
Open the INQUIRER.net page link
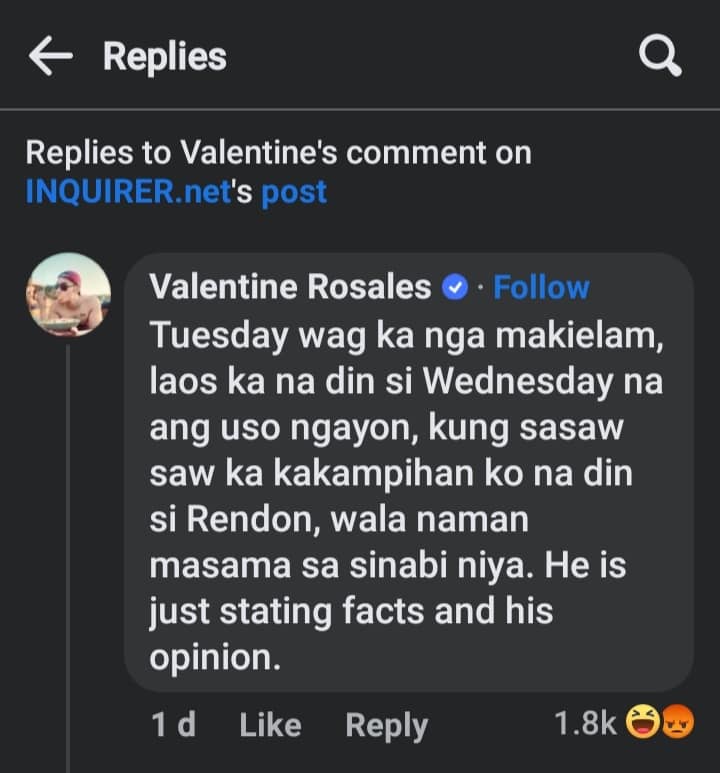click(x=128, y=191)
